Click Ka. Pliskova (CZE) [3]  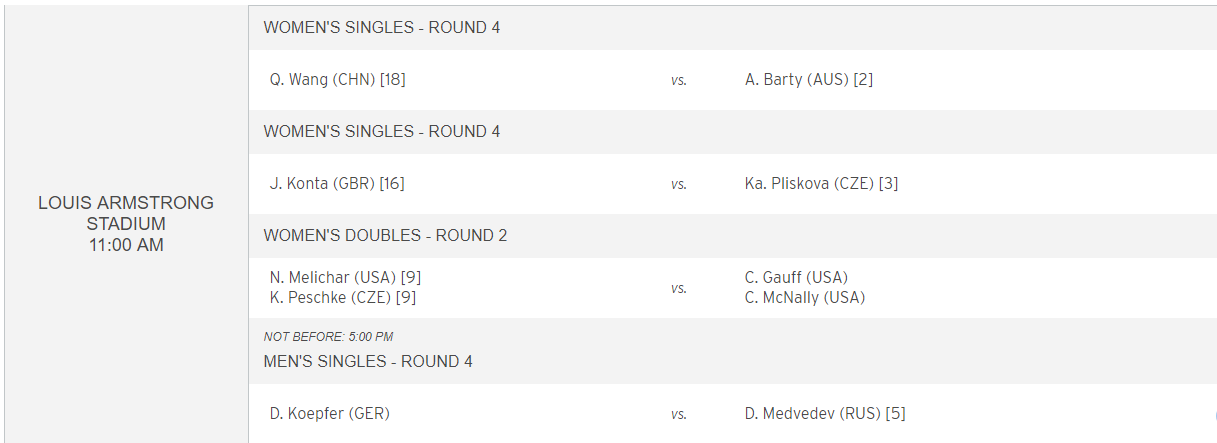[x=821, y=183]
